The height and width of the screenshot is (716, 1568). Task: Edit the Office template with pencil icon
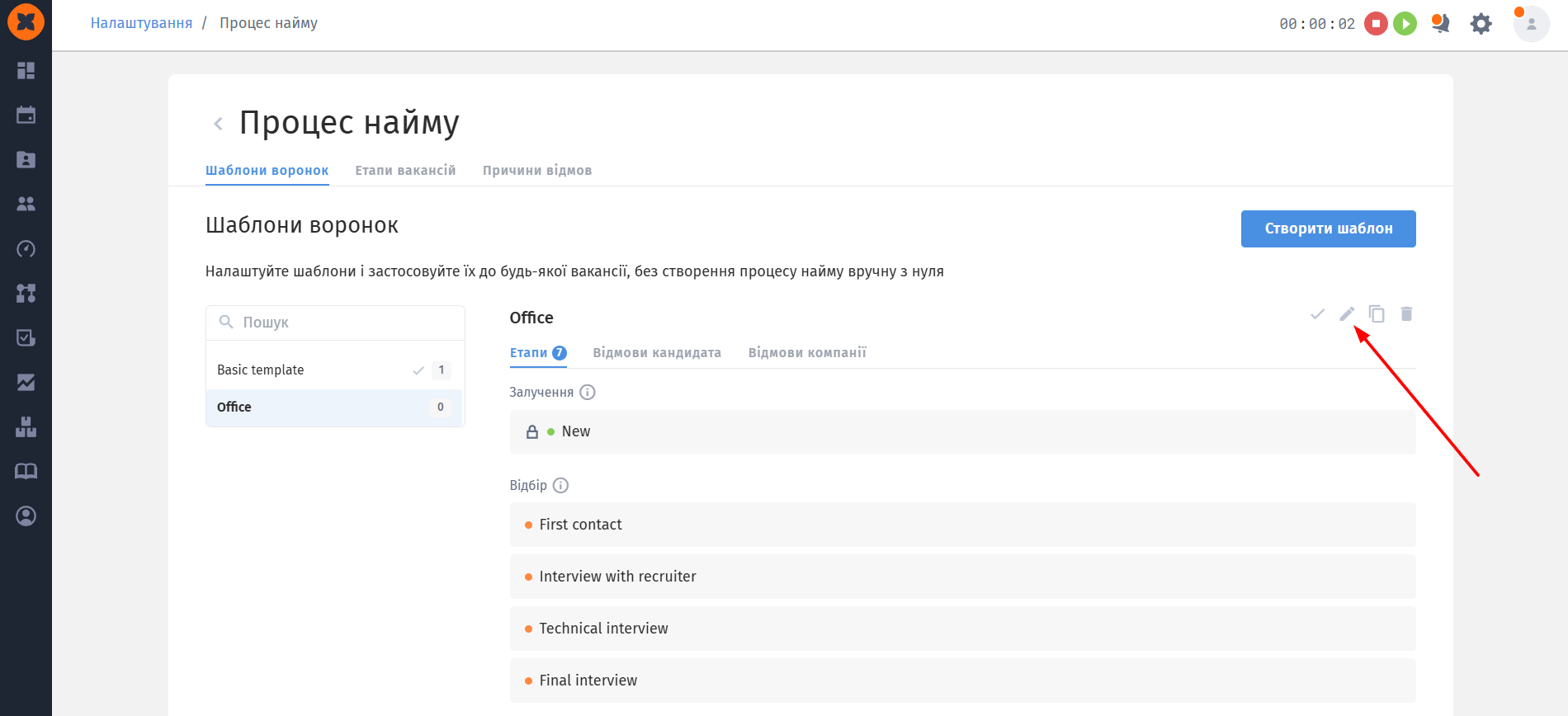pyautogui.click(x=1347, y=313)
